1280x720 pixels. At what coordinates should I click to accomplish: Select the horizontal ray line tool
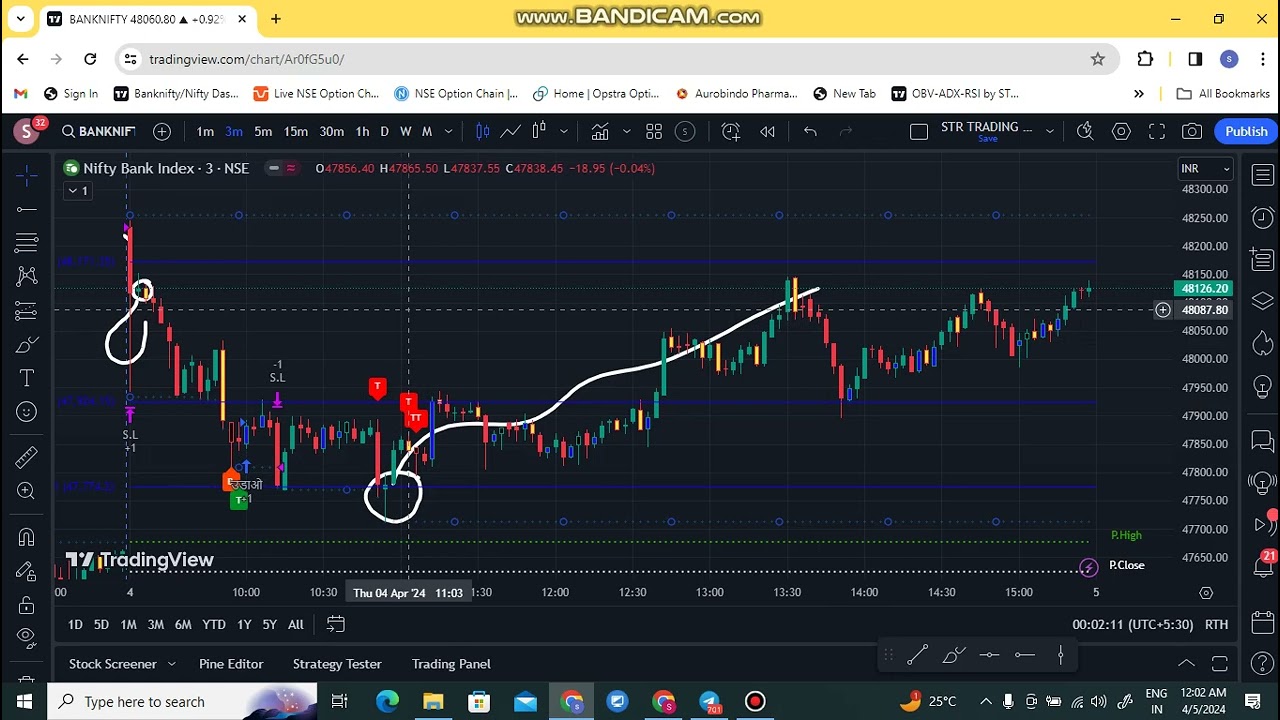tap(27, 209)
